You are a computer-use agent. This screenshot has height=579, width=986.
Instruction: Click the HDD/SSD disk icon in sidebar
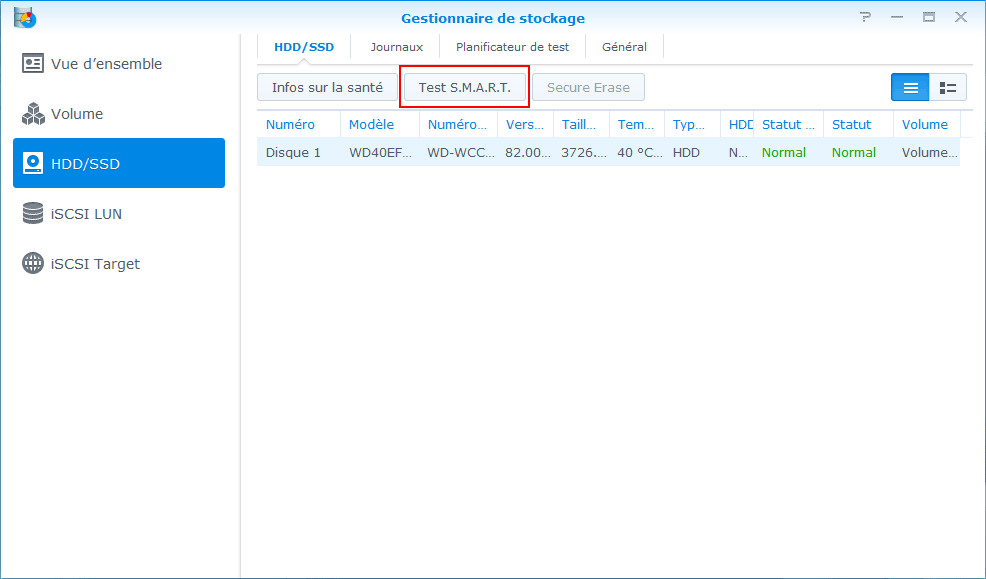[x=33, y=164]
